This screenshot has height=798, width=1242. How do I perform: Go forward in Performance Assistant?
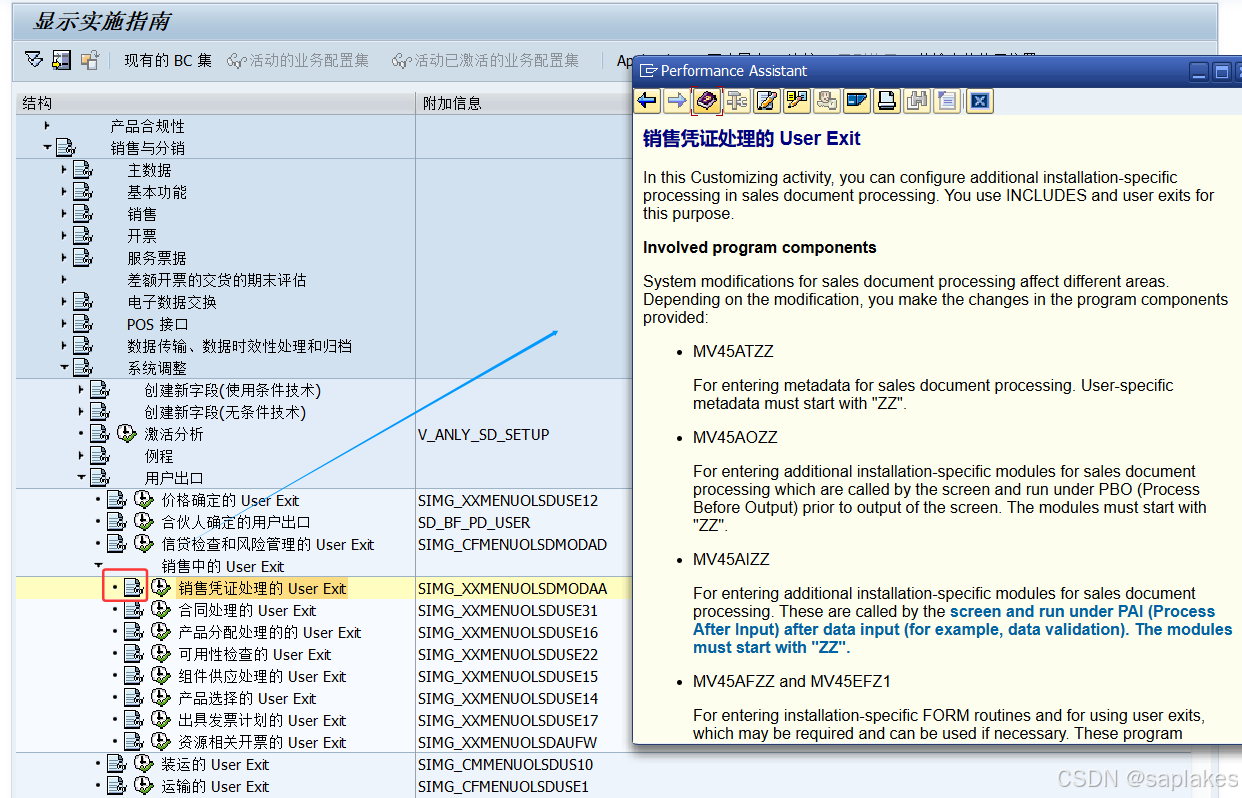click(x=677, y=100)
